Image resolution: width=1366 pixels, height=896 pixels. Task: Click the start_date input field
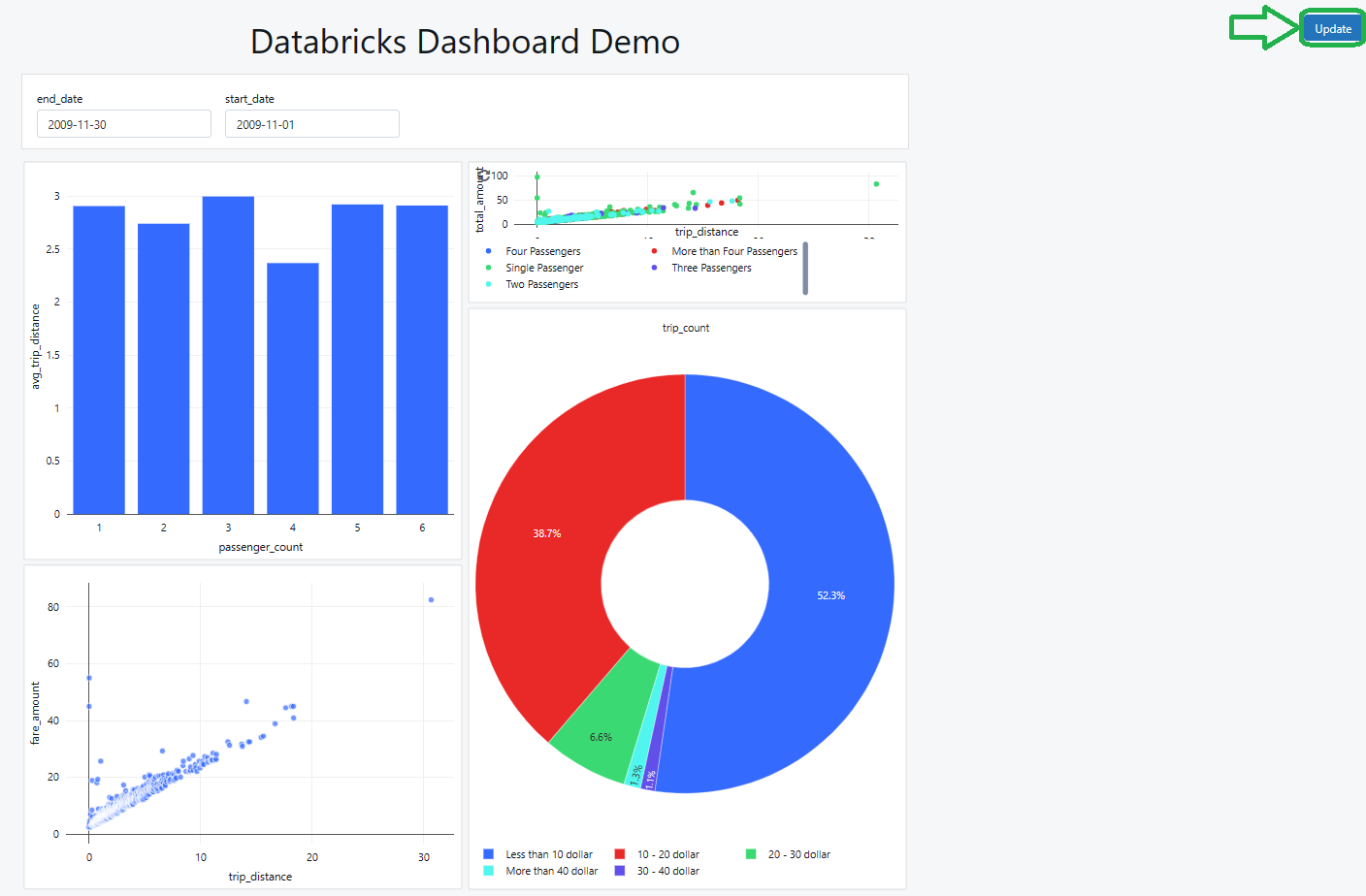tap(311, 123)
